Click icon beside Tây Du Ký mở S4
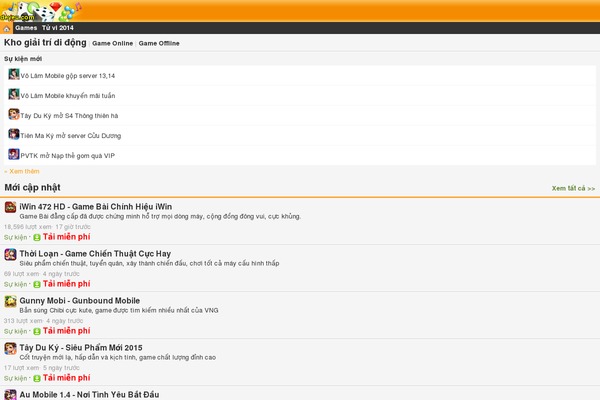Viewport: 600px width, 400px height. 14,114
